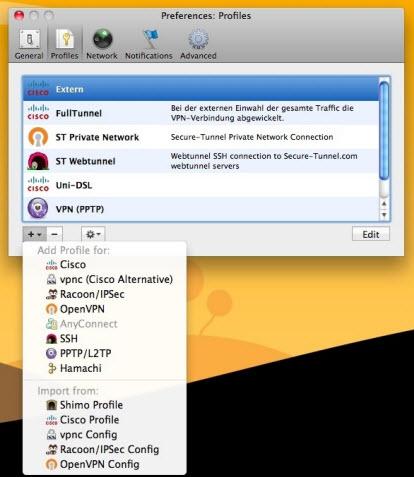Open the General preferences pane
414x477 pixels.
pos(29,44)
